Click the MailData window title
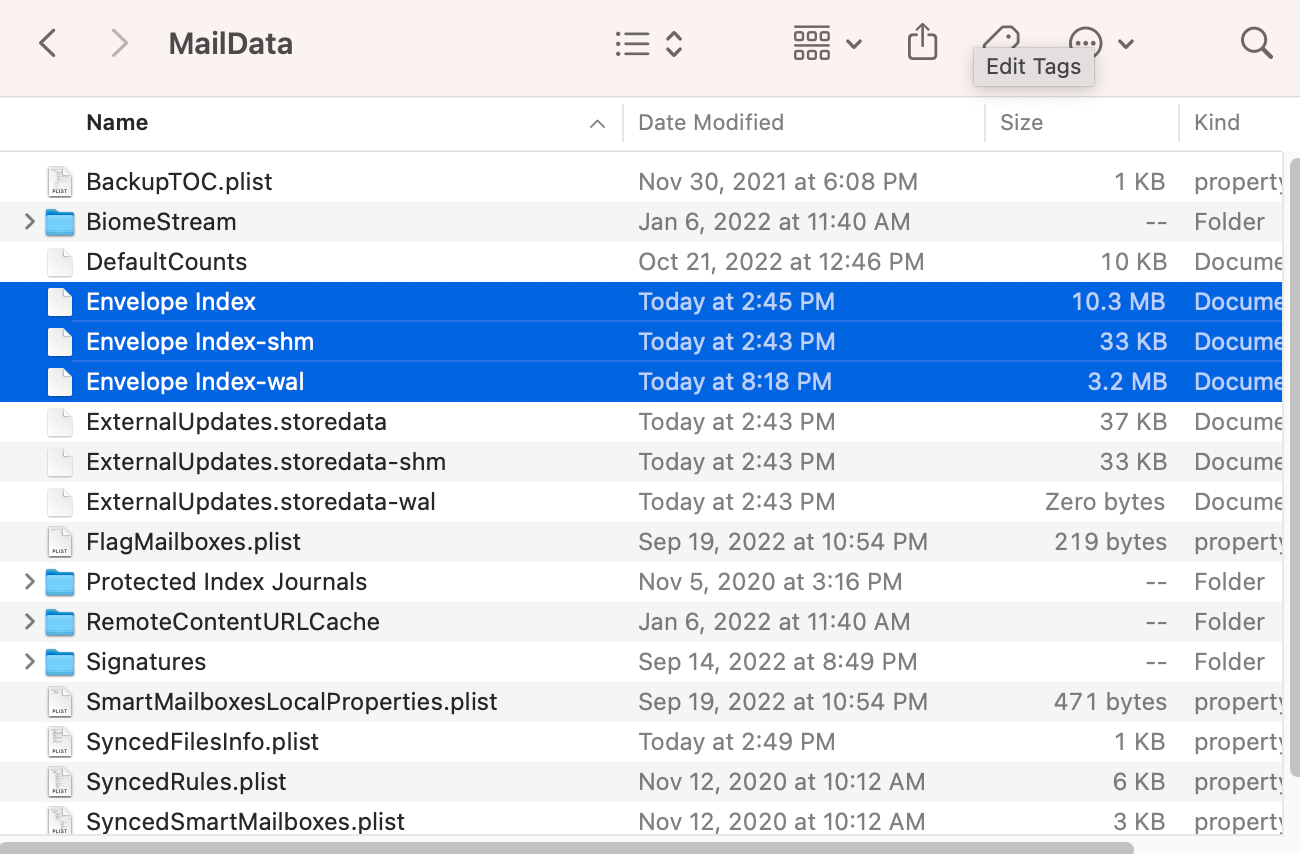 [231, 44]
